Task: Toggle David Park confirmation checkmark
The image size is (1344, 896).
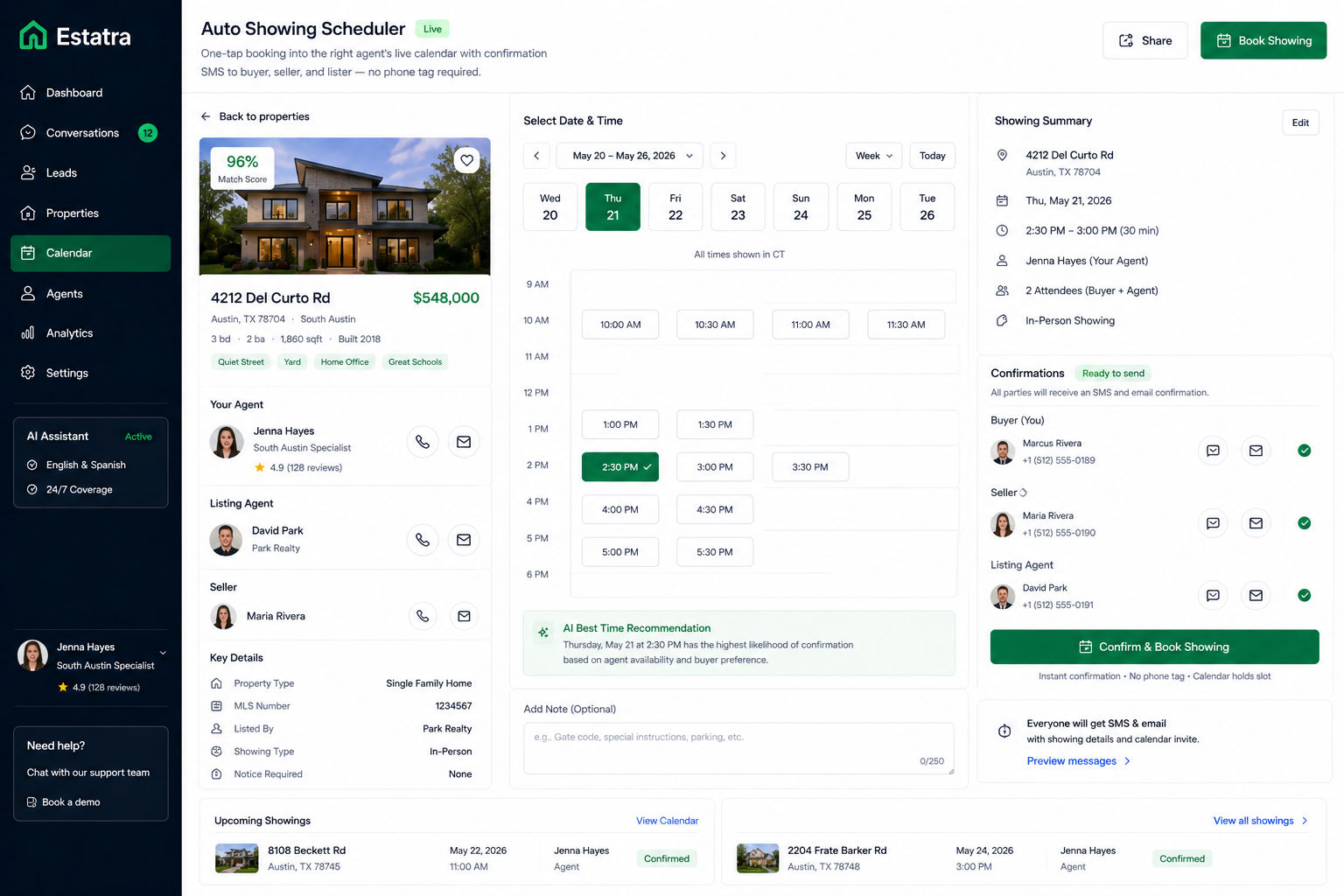Action: point(1304,595)
